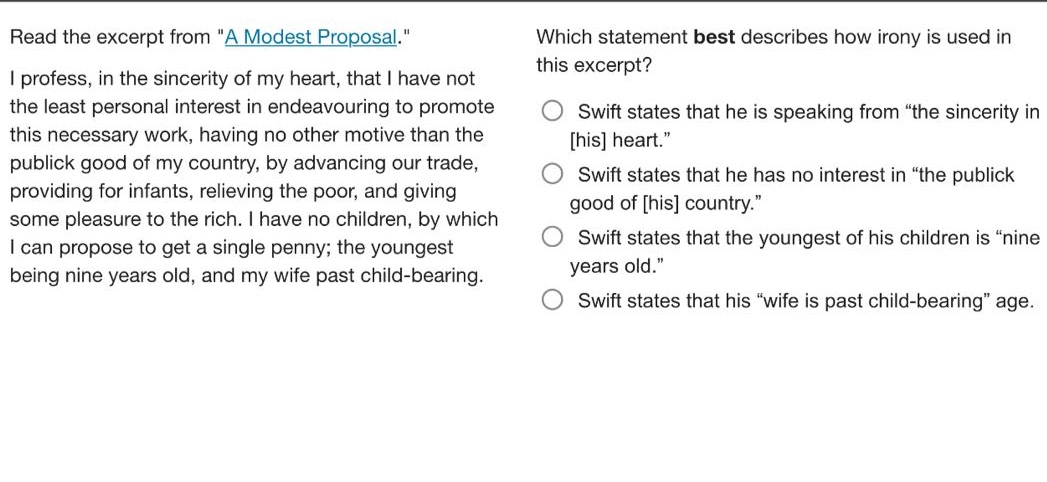
Task: Click the excerpt line starting "I profess"
Action: click(242, 79)
